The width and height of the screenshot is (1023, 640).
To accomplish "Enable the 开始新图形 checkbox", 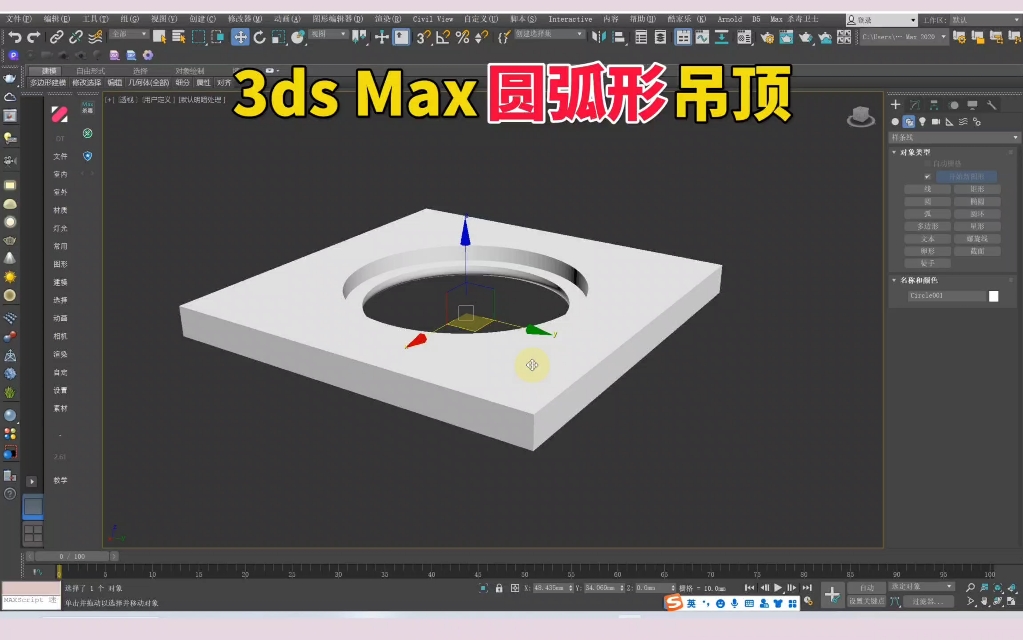I will click(928, 176).
